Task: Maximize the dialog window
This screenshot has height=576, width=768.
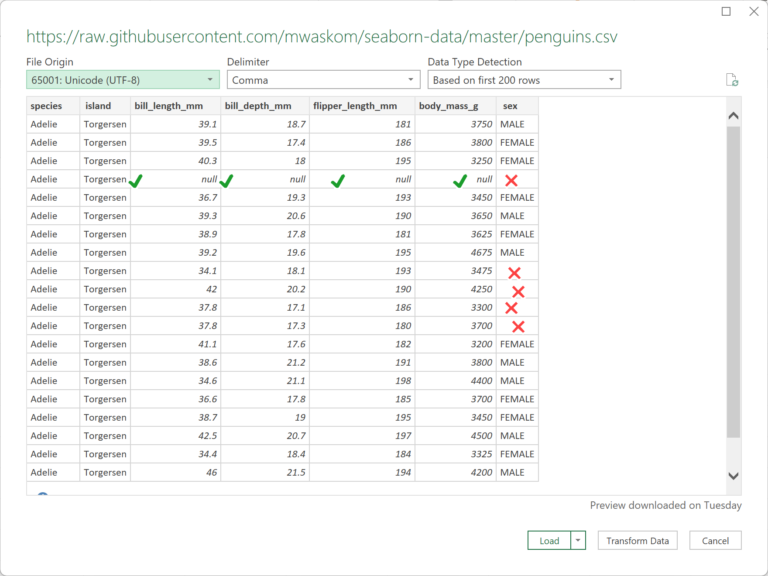Action: point(726,11)
